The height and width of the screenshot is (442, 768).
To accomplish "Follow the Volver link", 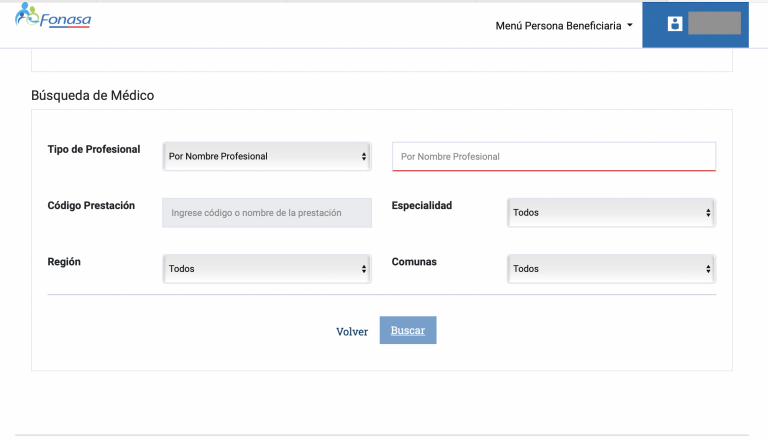I will (x=352, y=331).
